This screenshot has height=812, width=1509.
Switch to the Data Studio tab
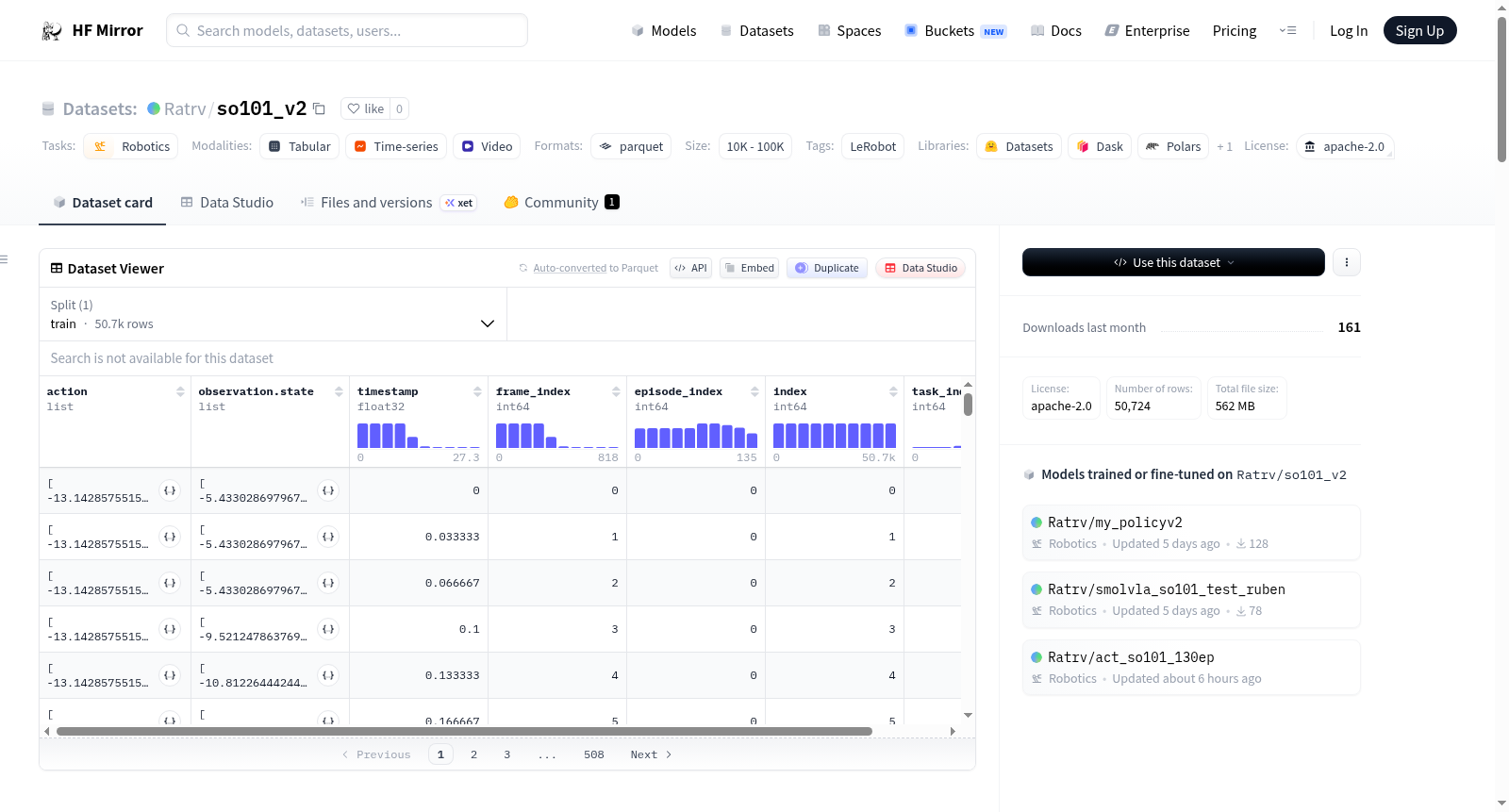click(227, 202)
